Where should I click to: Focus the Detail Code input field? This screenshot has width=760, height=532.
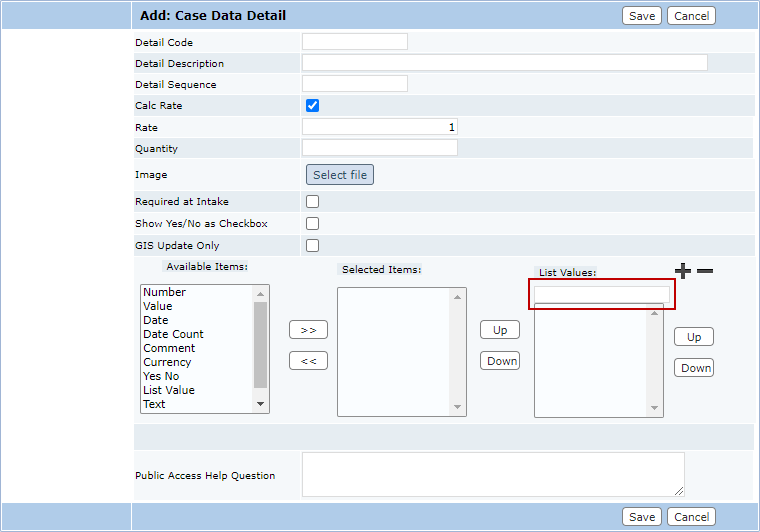(x=355, y=42)
